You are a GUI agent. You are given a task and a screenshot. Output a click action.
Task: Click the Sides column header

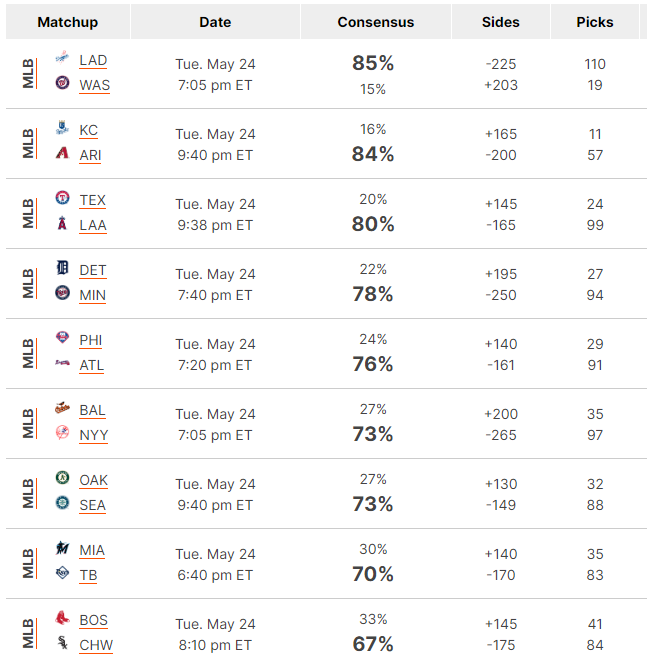500,22
